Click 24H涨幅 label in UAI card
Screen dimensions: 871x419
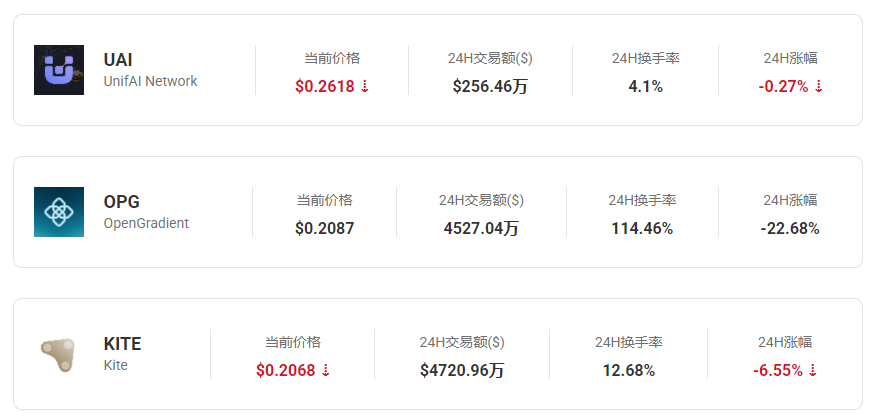[790, 58]
